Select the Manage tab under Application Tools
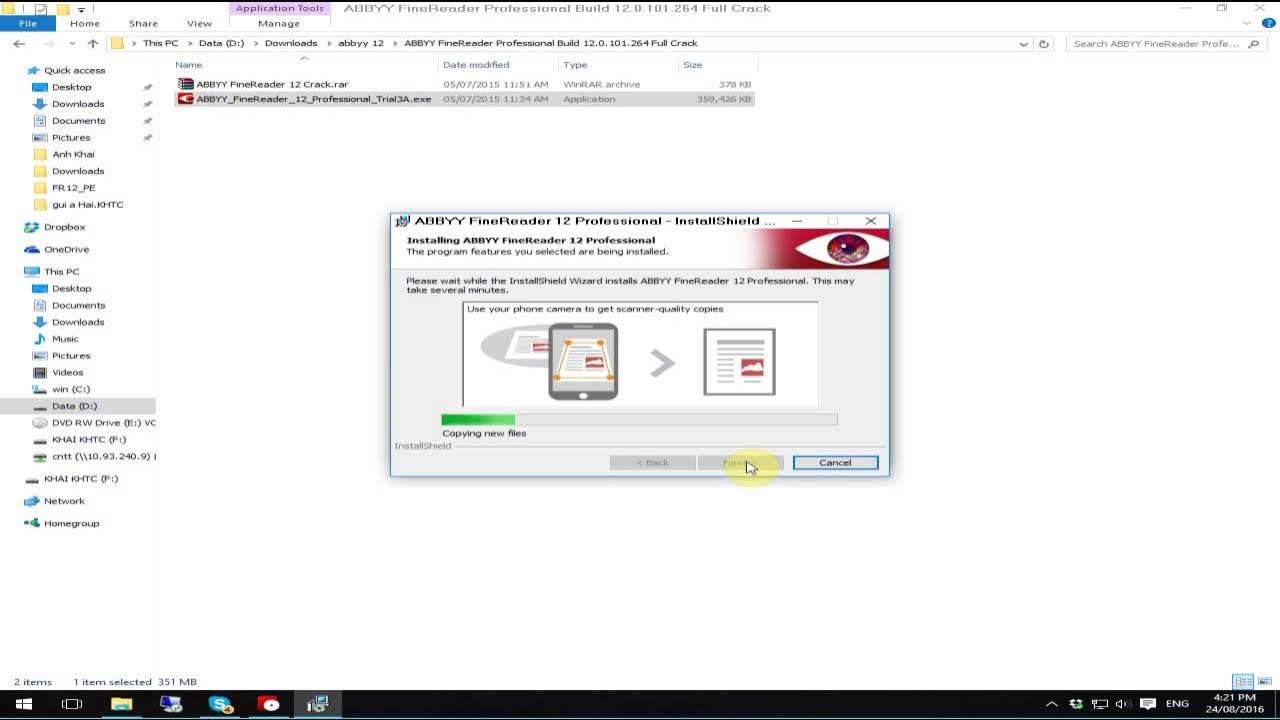Image resolution: width=1280 pixels, height=720 pixels. 279,23
